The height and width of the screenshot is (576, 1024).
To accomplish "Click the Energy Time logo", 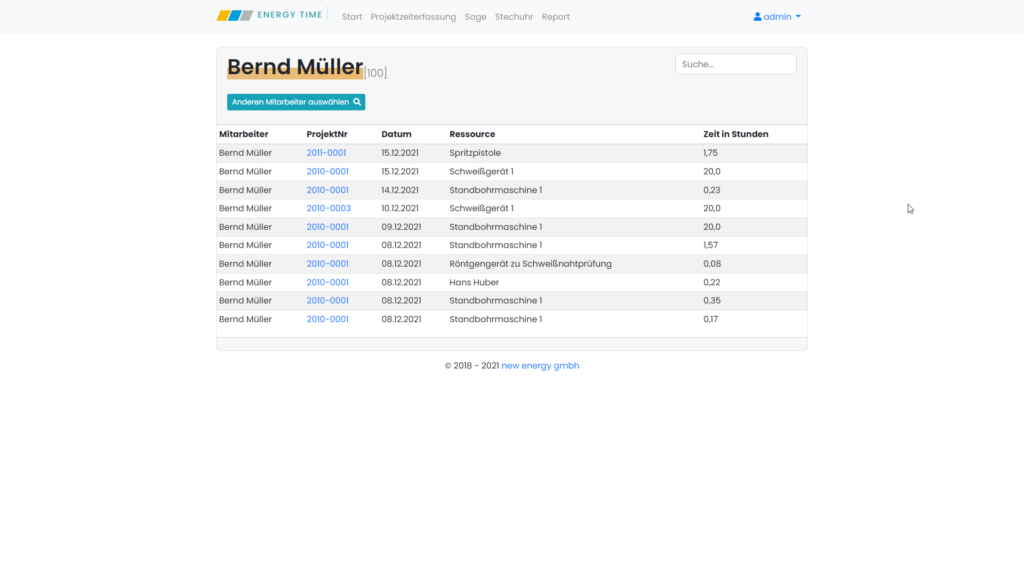I will pos(270,15).
